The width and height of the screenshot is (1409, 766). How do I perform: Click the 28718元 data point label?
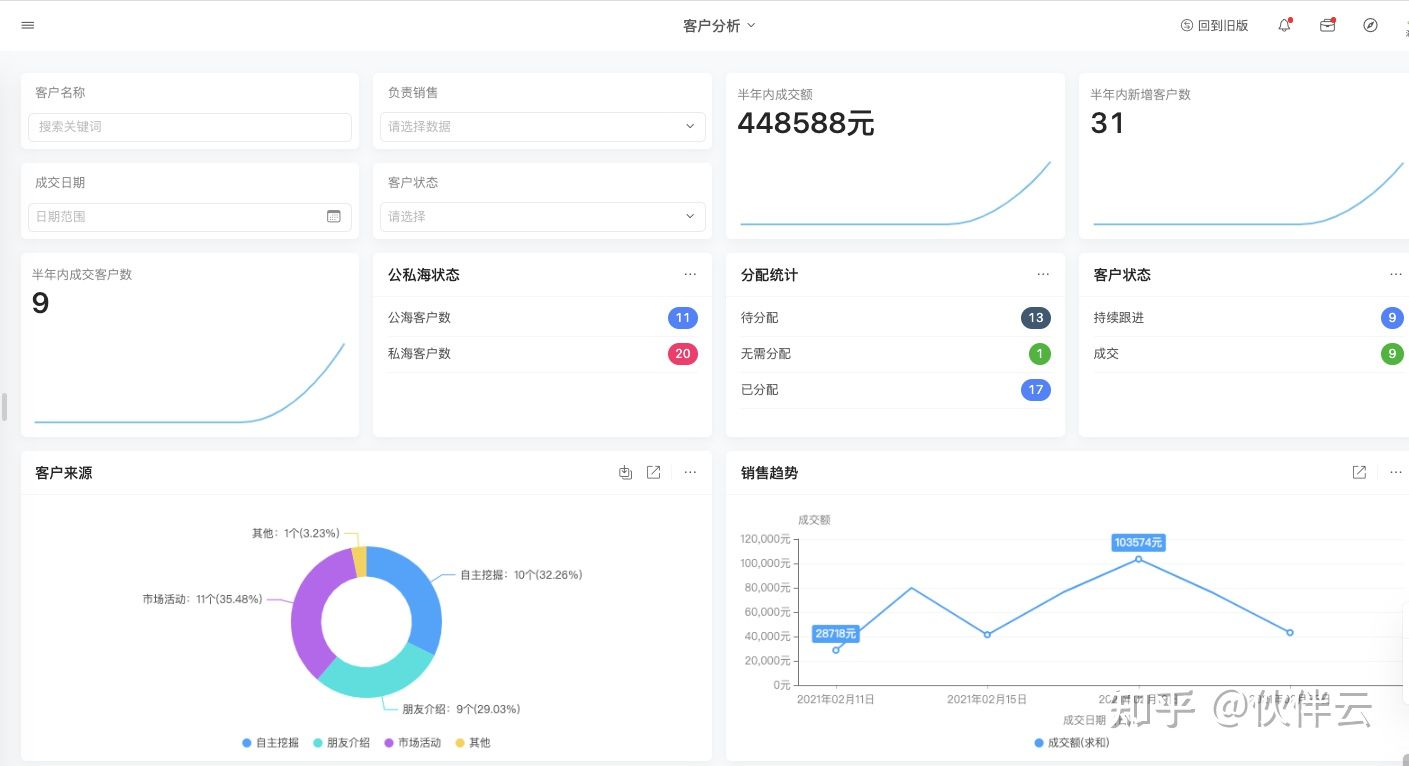(835, 634)
